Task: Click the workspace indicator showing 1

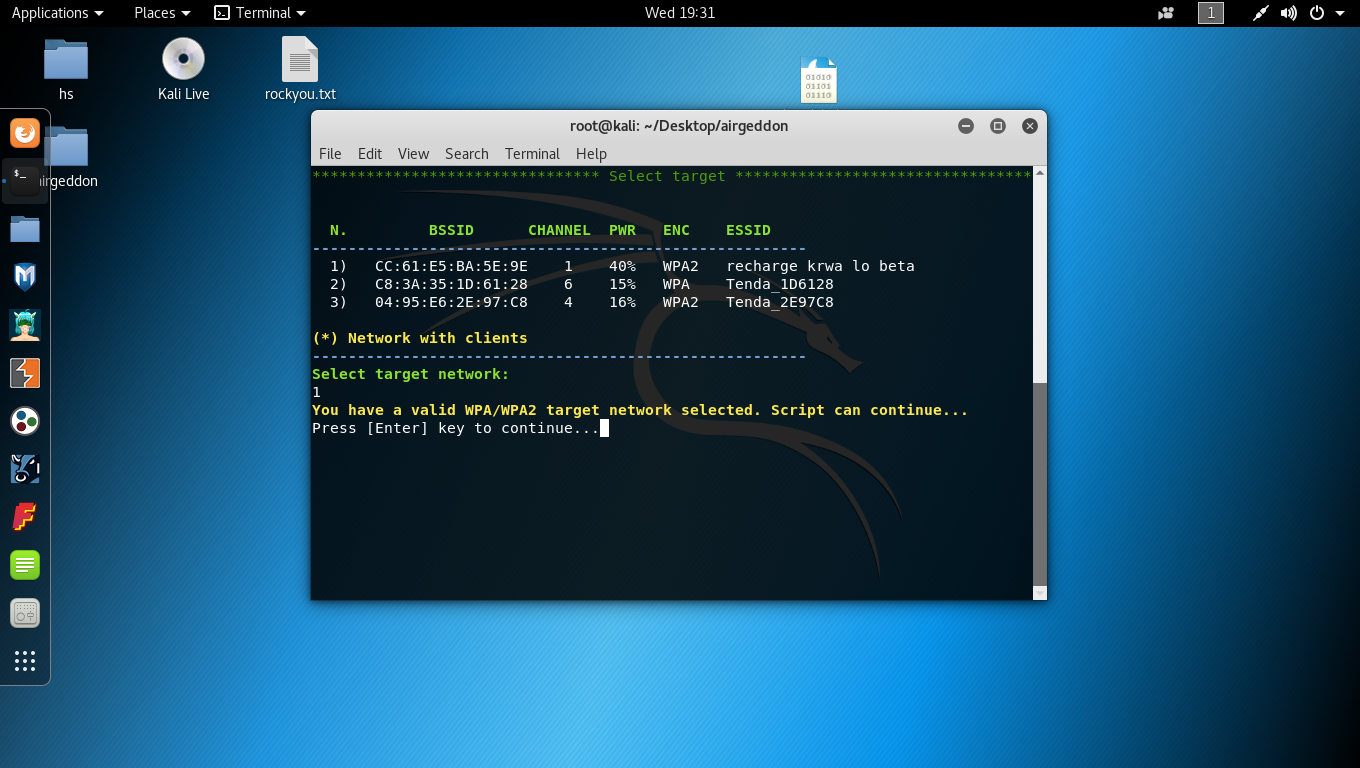Action: point(1211,13)
